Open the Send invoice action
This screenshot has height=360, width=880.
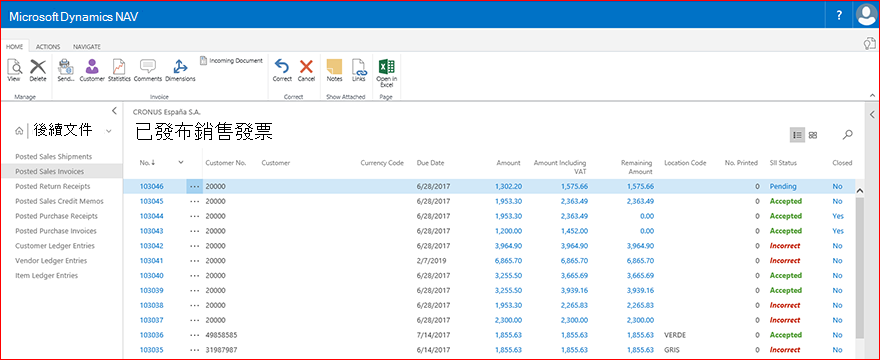pos(66,71)
